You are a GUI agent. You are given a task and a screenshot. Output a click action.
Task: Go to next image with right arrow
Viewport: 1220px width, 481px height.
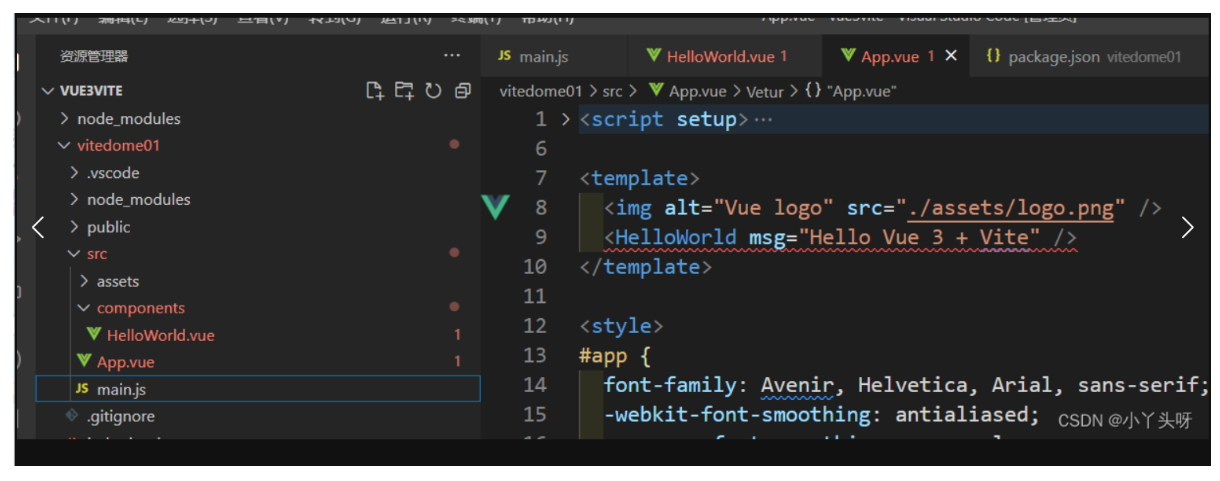1187,227
